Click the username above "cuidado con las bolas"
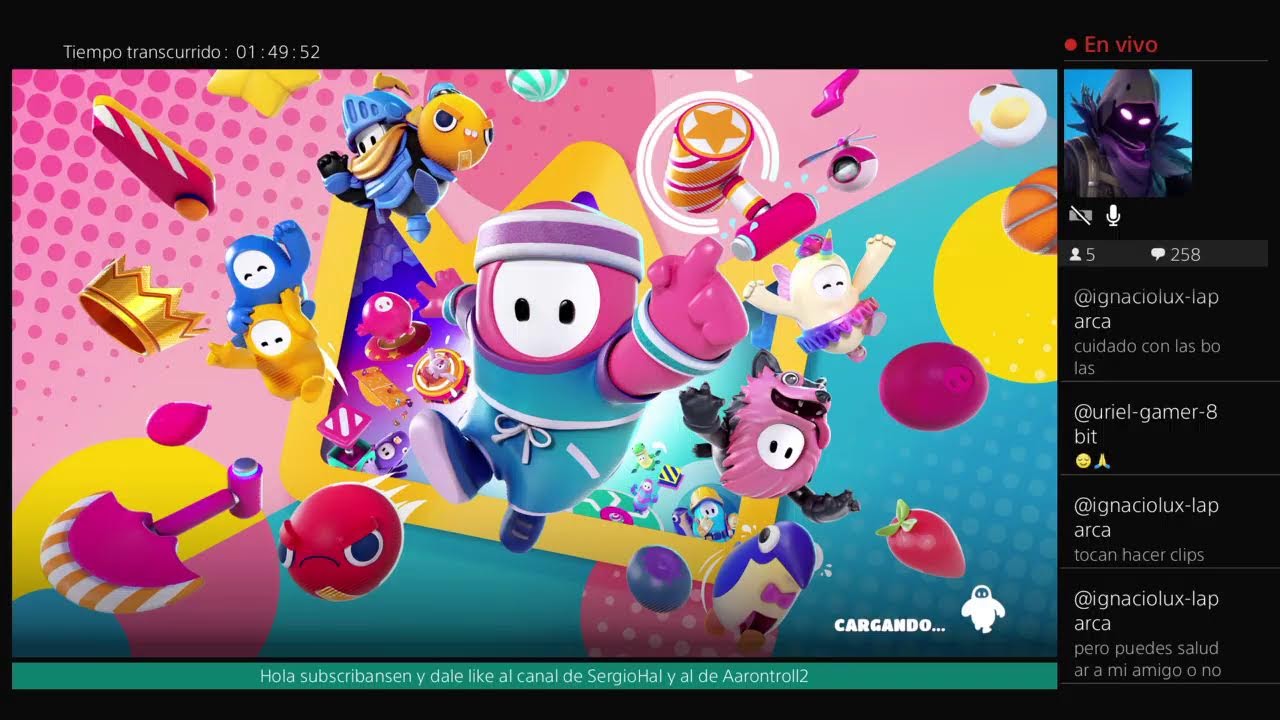 coord(1146,309)
